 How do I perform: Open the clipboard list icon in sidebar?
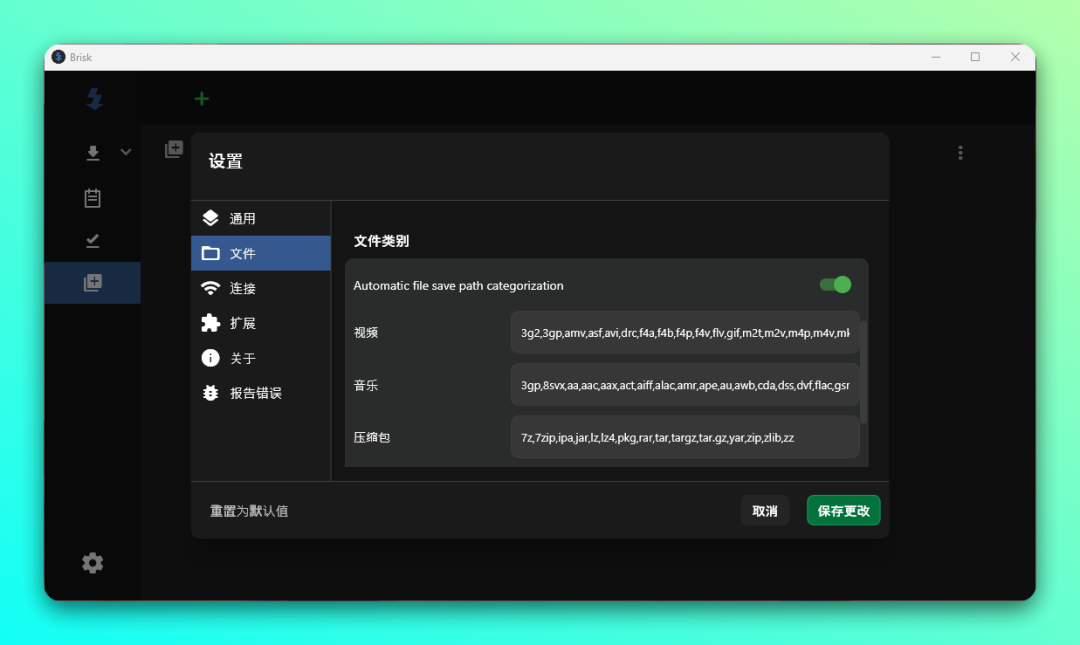click(93, 198)
